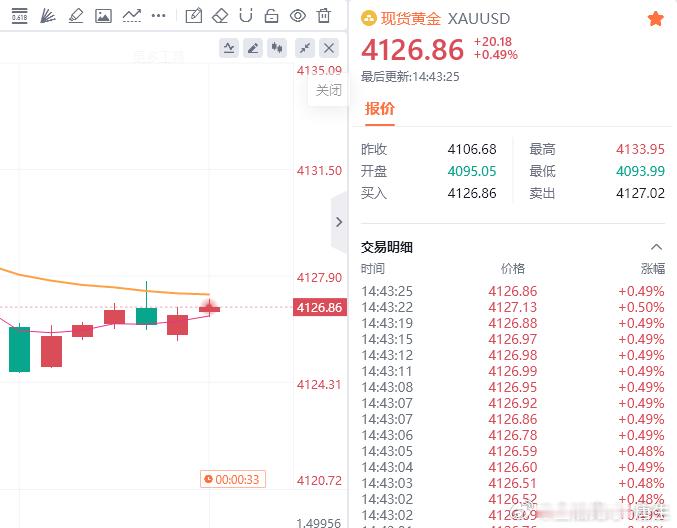Click the +0.50% change entry

[x=641, y=307]
